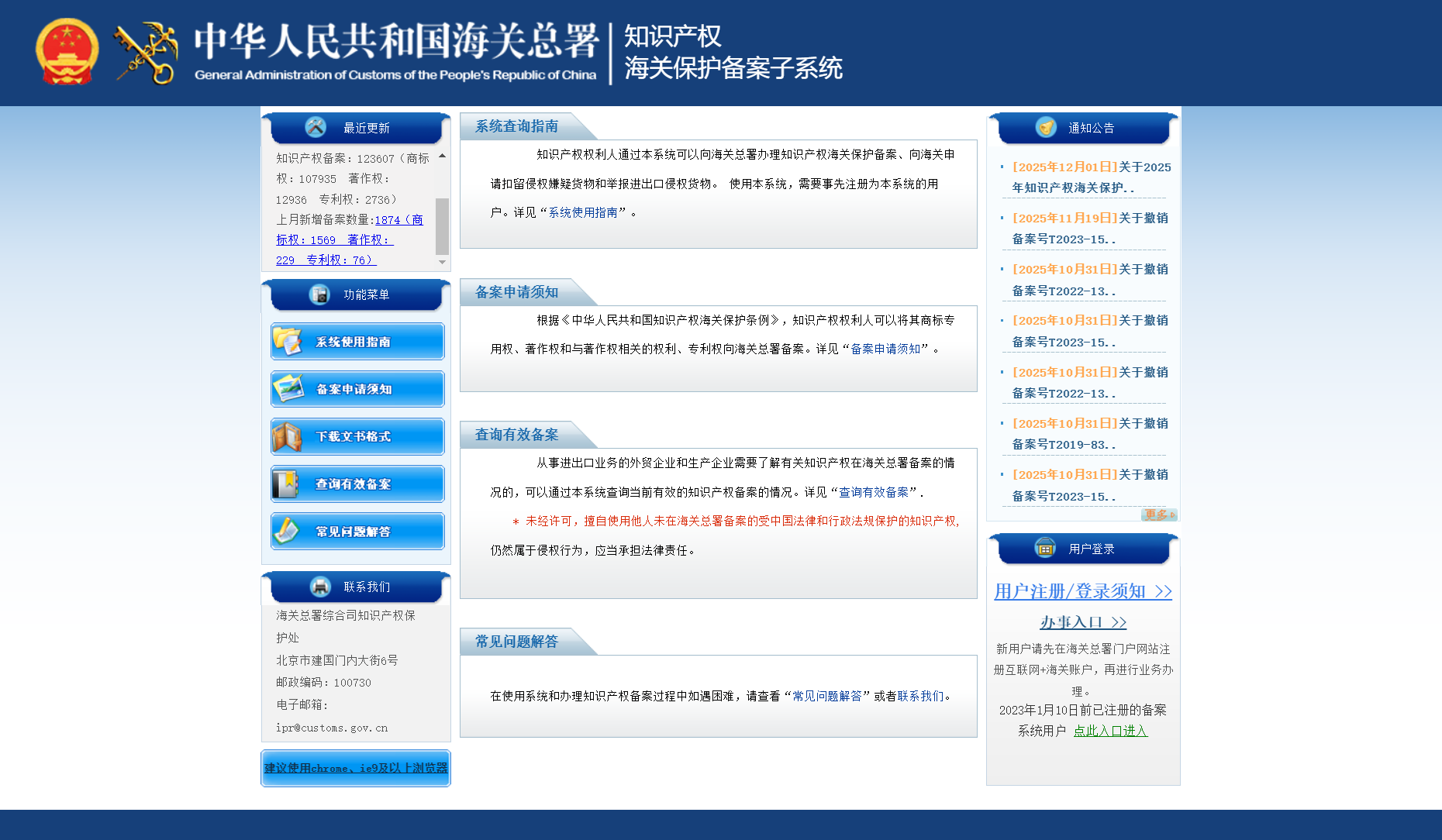1442x840 pixels.
Task: Select the 查询有效备案 section tab
Action: pyautogui.click(x=517, y=435)
